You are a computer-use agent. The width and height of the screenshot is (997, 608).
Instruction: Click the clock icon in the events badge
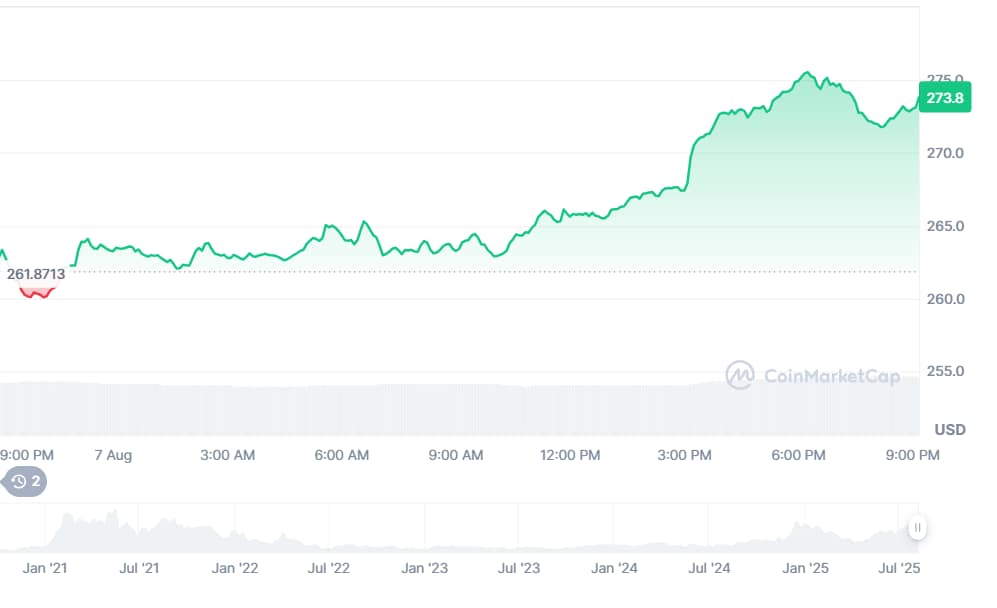[x=18, y=481]
